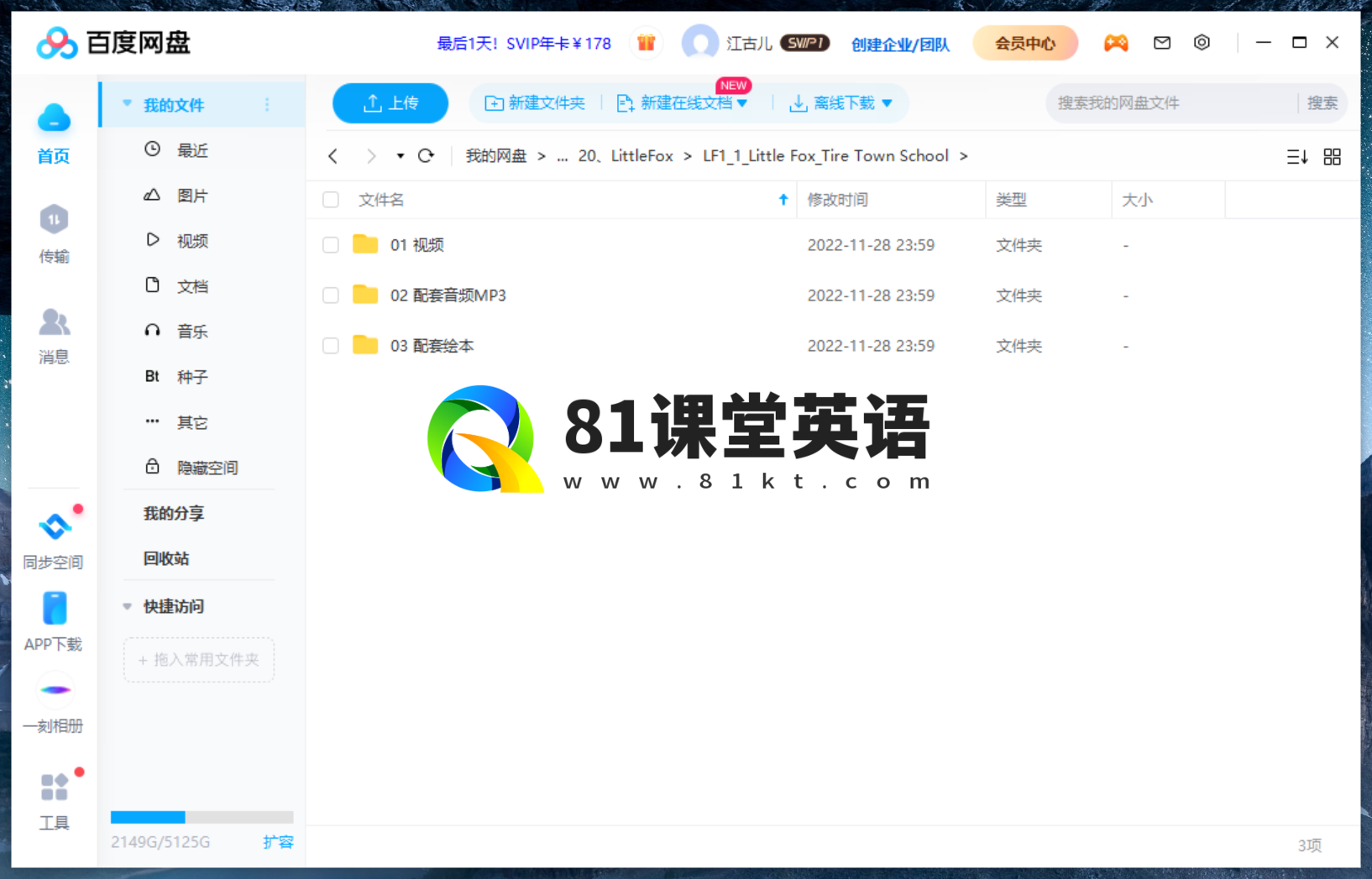Screen dimensions: 1372x879
Task: Open the settings hexagon icon
Action: (x=1202, y=43)
